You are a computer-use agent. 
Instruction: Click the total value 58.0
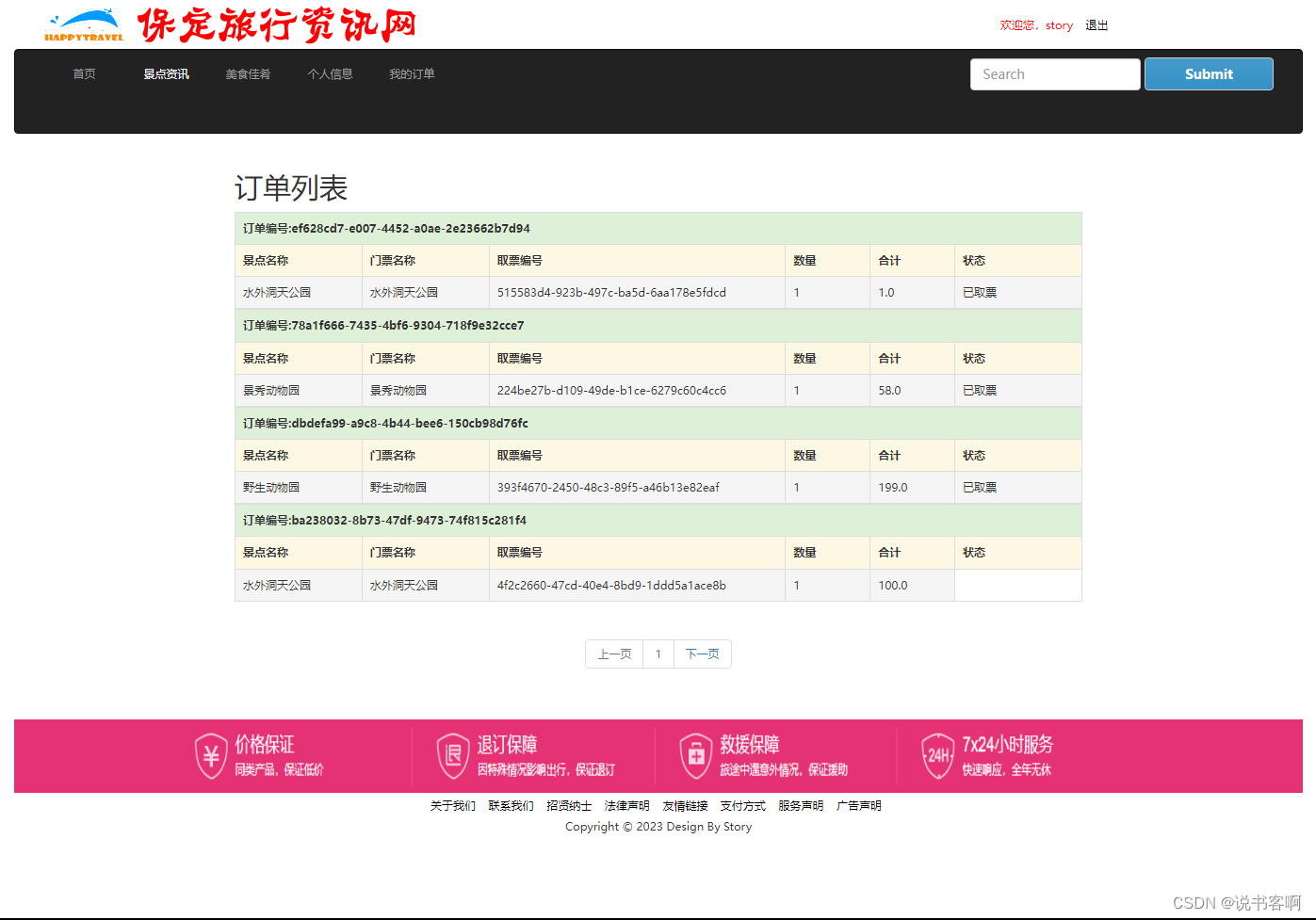tap(889, 391)
